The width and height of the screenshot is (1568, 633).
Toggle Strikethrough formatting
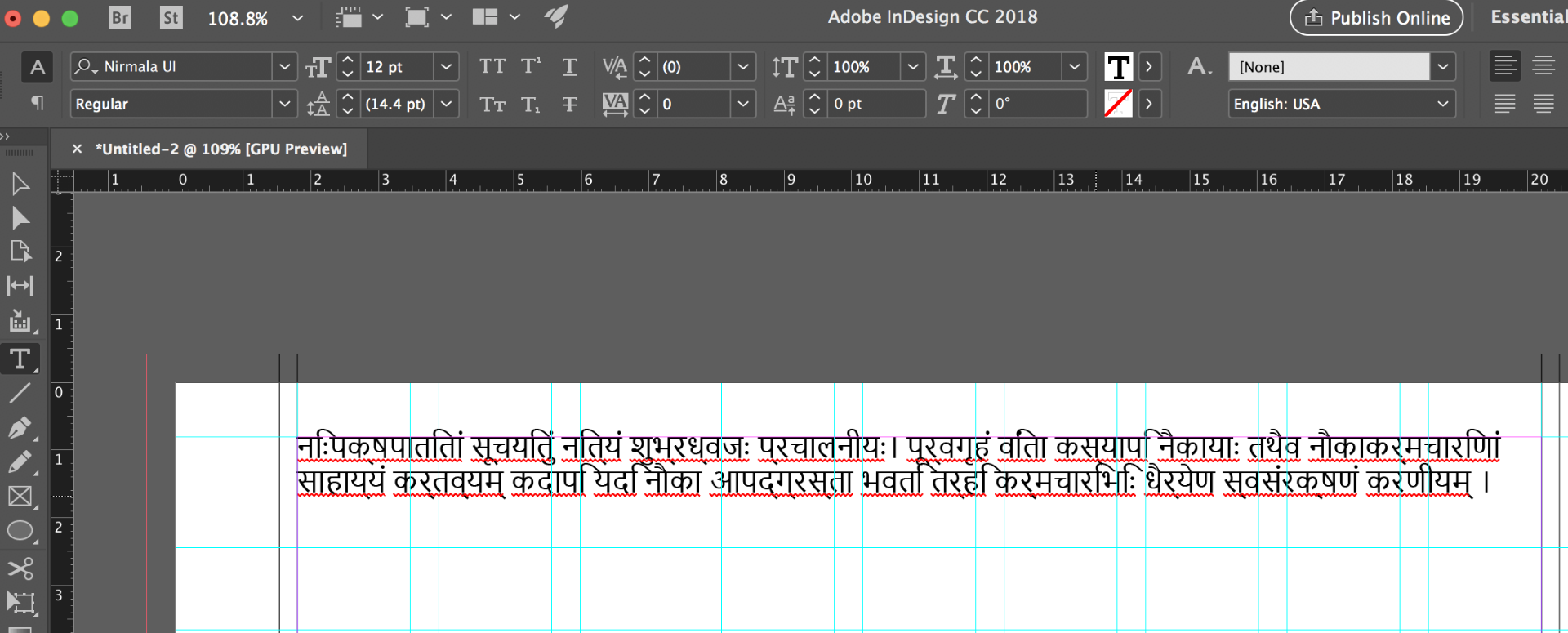point(570,104)
